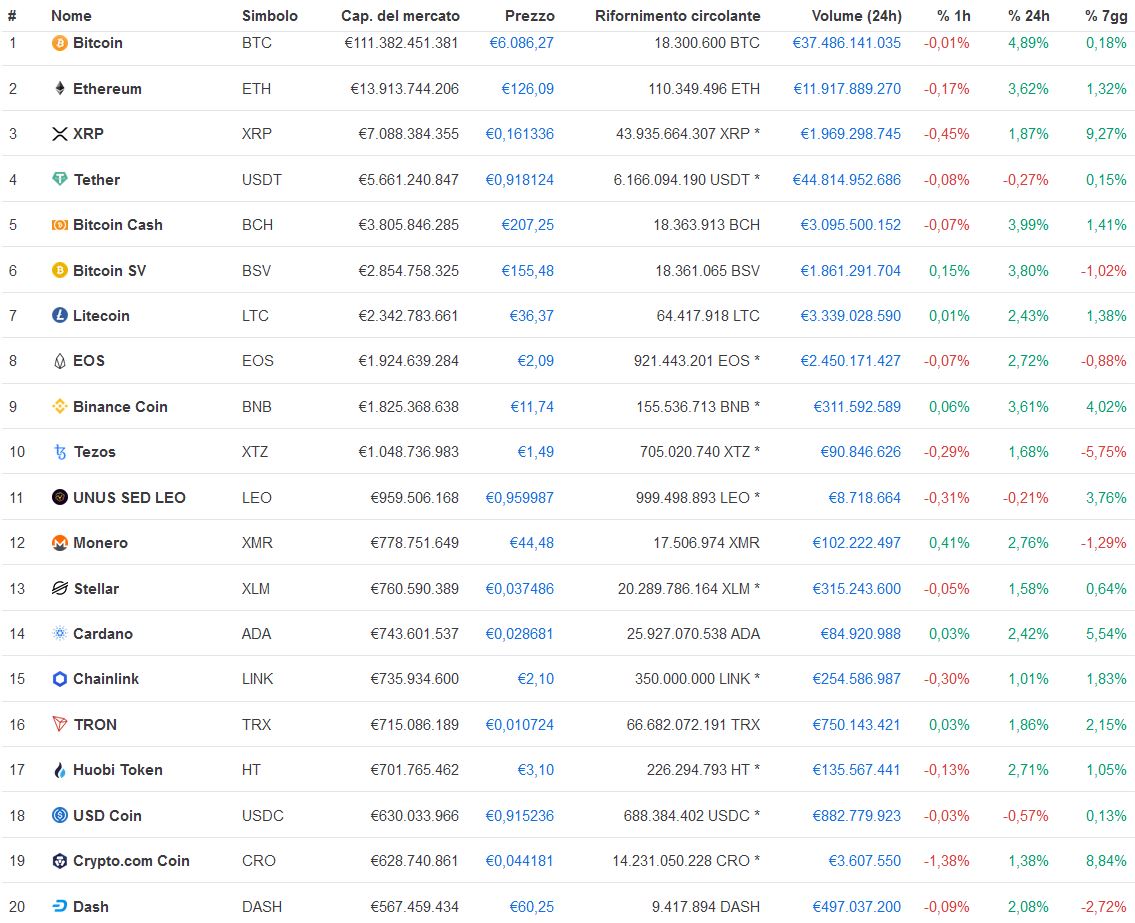The image size is (1135, 923).
Task: Sort by Cap. del mercato header
Action: pos(400,15)
